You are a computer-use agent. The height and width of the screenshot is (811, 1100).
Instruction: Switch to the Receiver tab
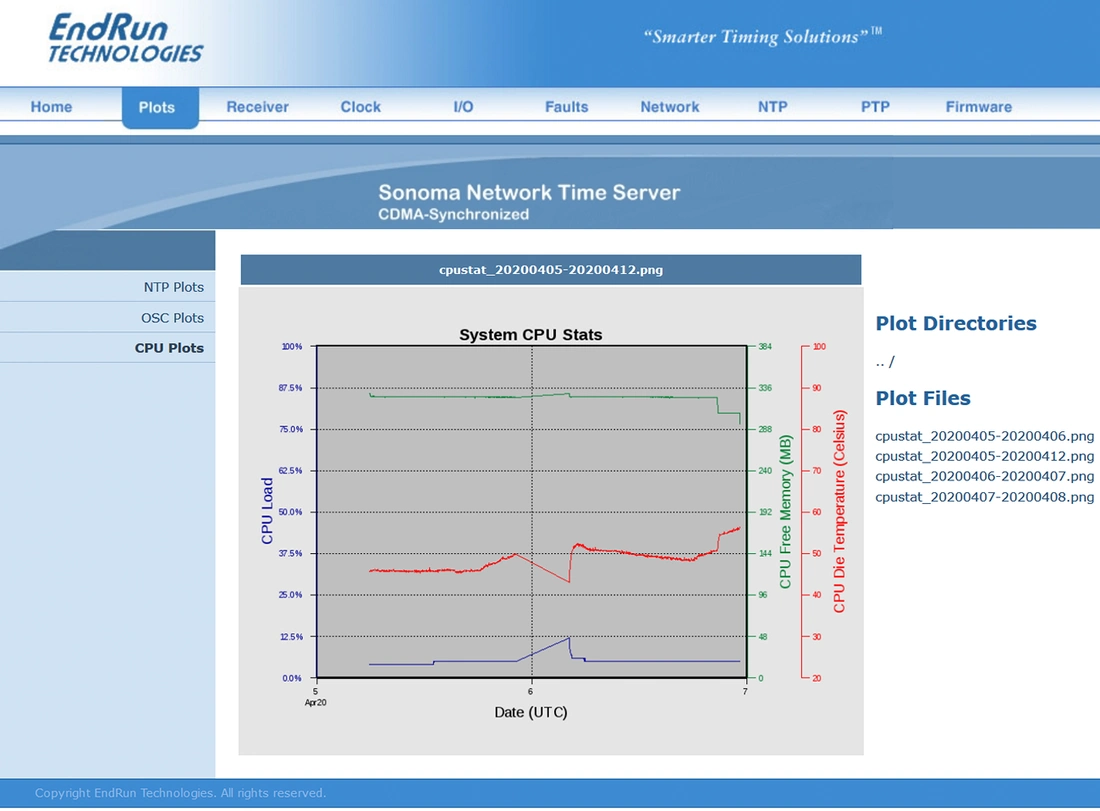[x=257, y=107]
